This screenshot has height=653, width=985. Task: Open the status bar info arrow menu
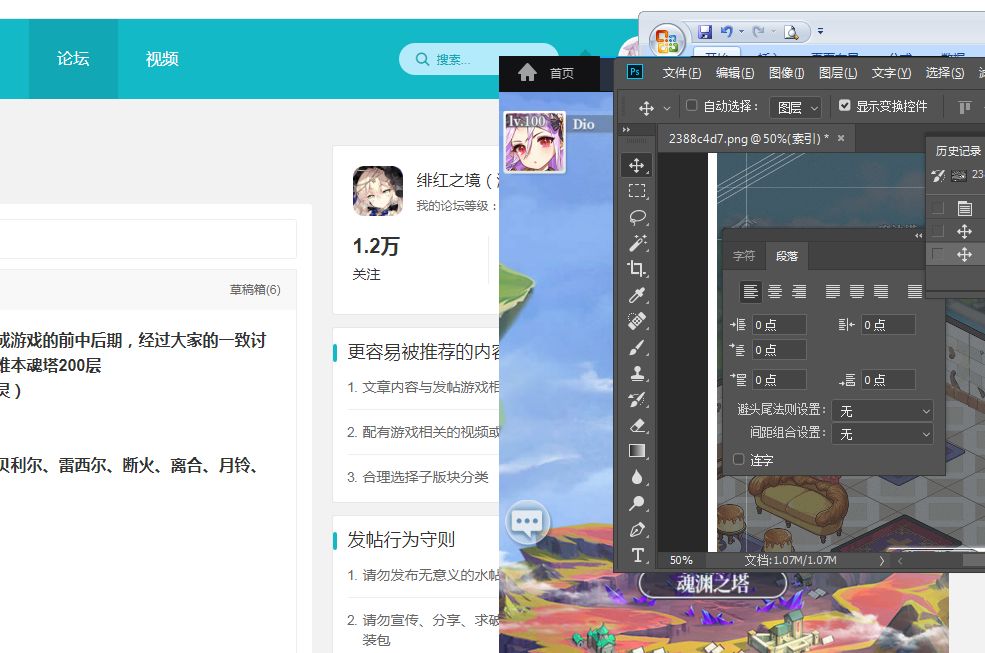point(882,560)
